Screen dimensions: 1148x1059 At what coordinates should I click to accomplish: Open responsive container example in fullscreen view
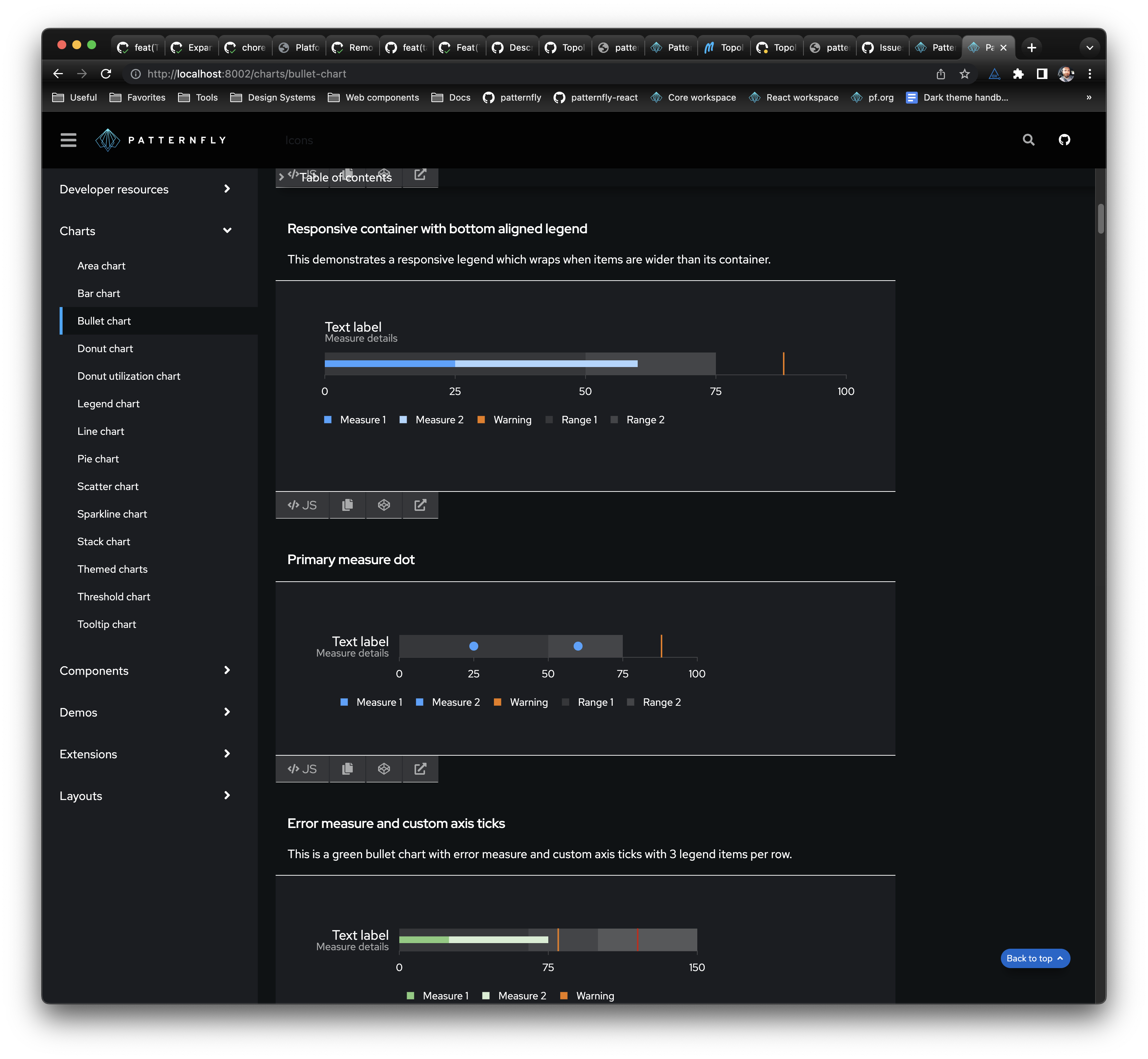[420, 505]
